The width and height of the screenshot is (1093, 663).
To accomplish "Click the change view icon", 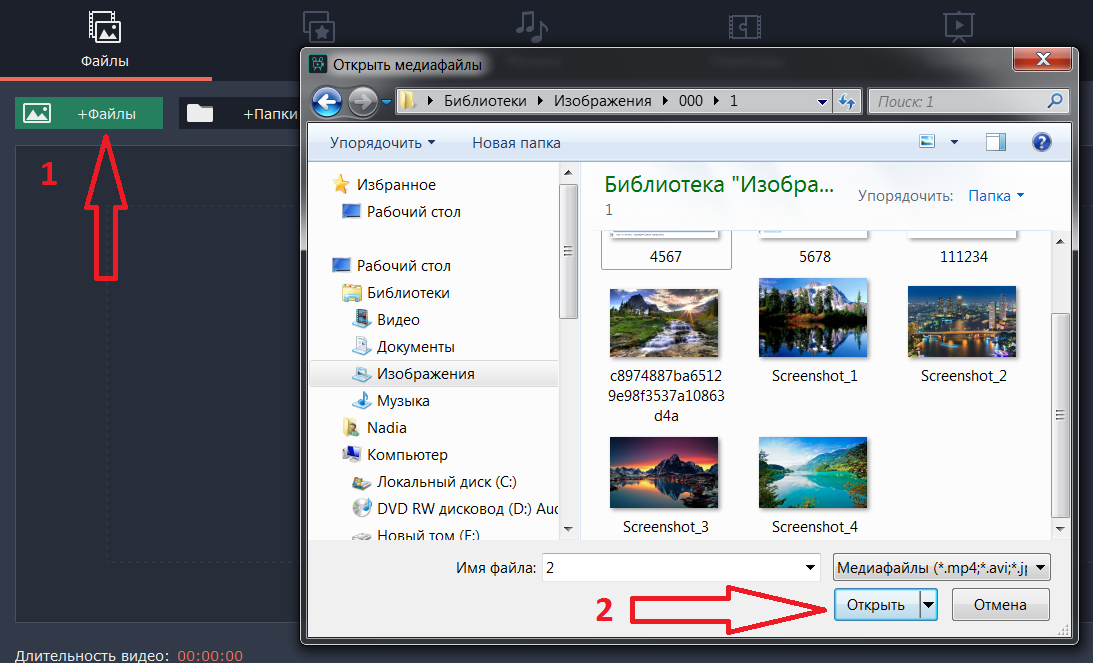I will point(929,143).
